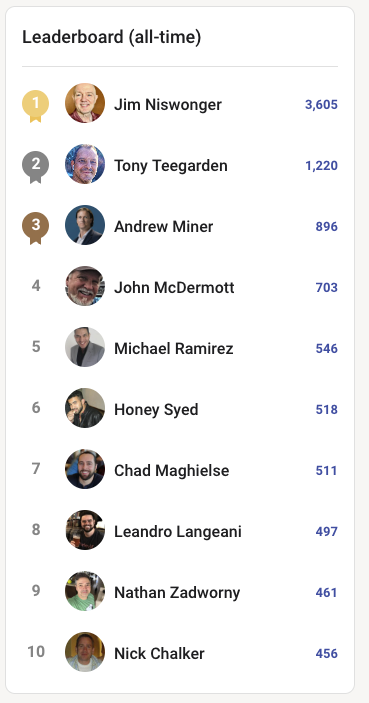Click John McDermott's avatar image

point(85,286)
